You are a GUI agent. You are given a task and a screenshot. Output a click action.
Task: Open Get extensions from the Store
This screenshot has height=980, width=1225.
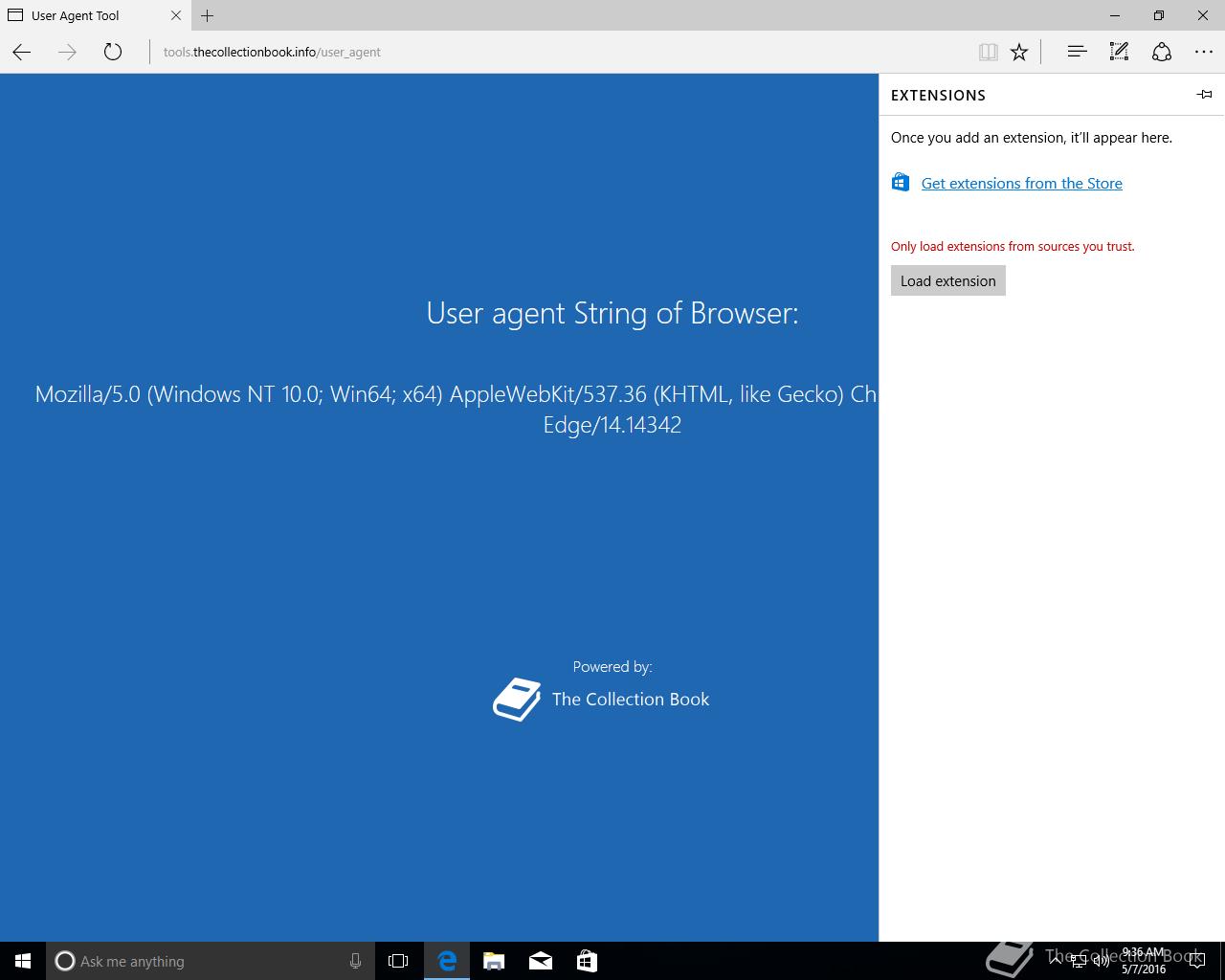[1022, 183]
